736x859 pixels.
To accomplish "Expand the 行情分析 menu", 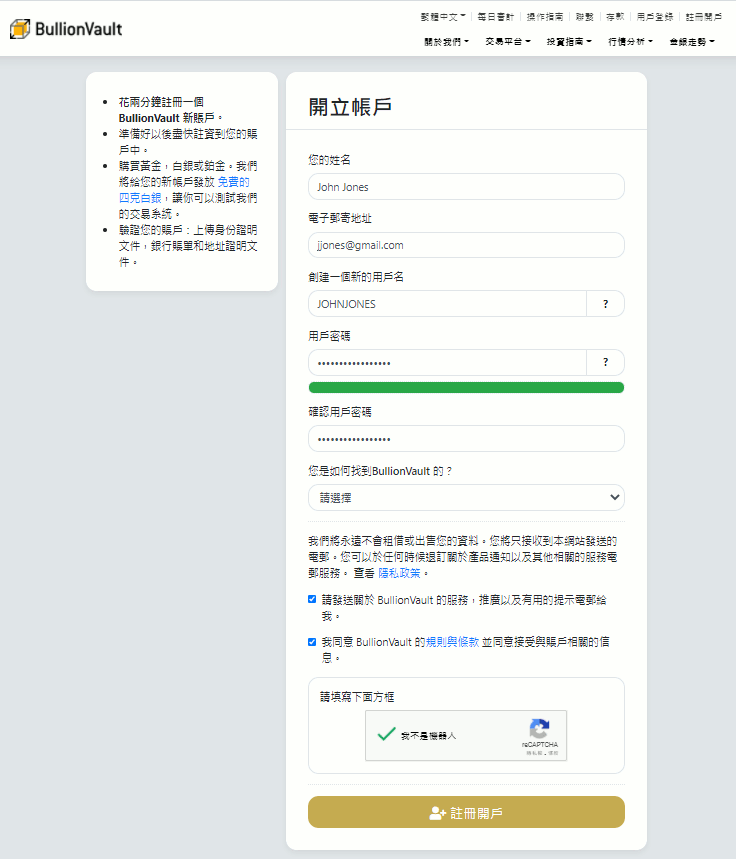I will click(630, 42).
